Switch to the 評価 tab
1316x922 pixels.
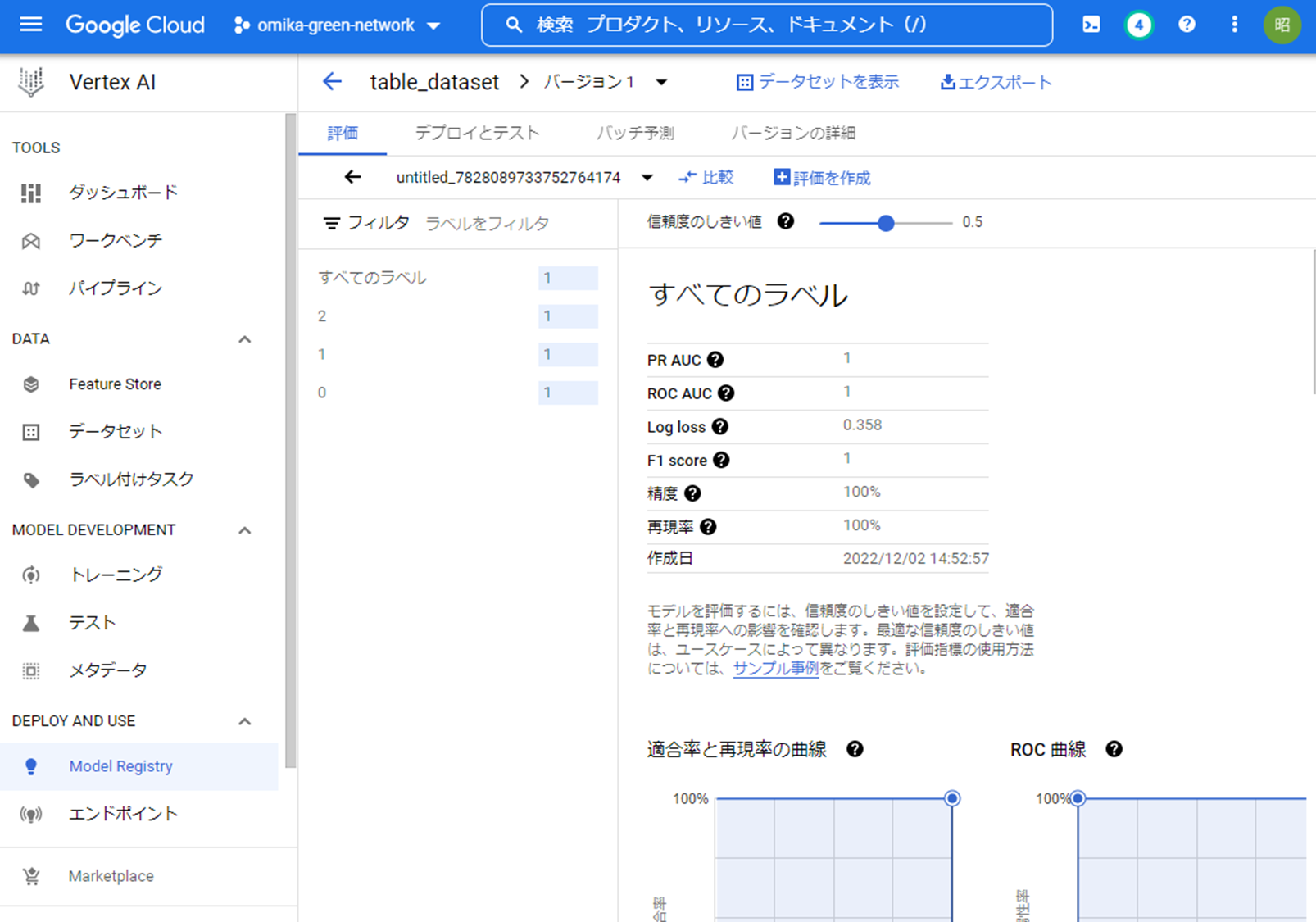(343, 133)
